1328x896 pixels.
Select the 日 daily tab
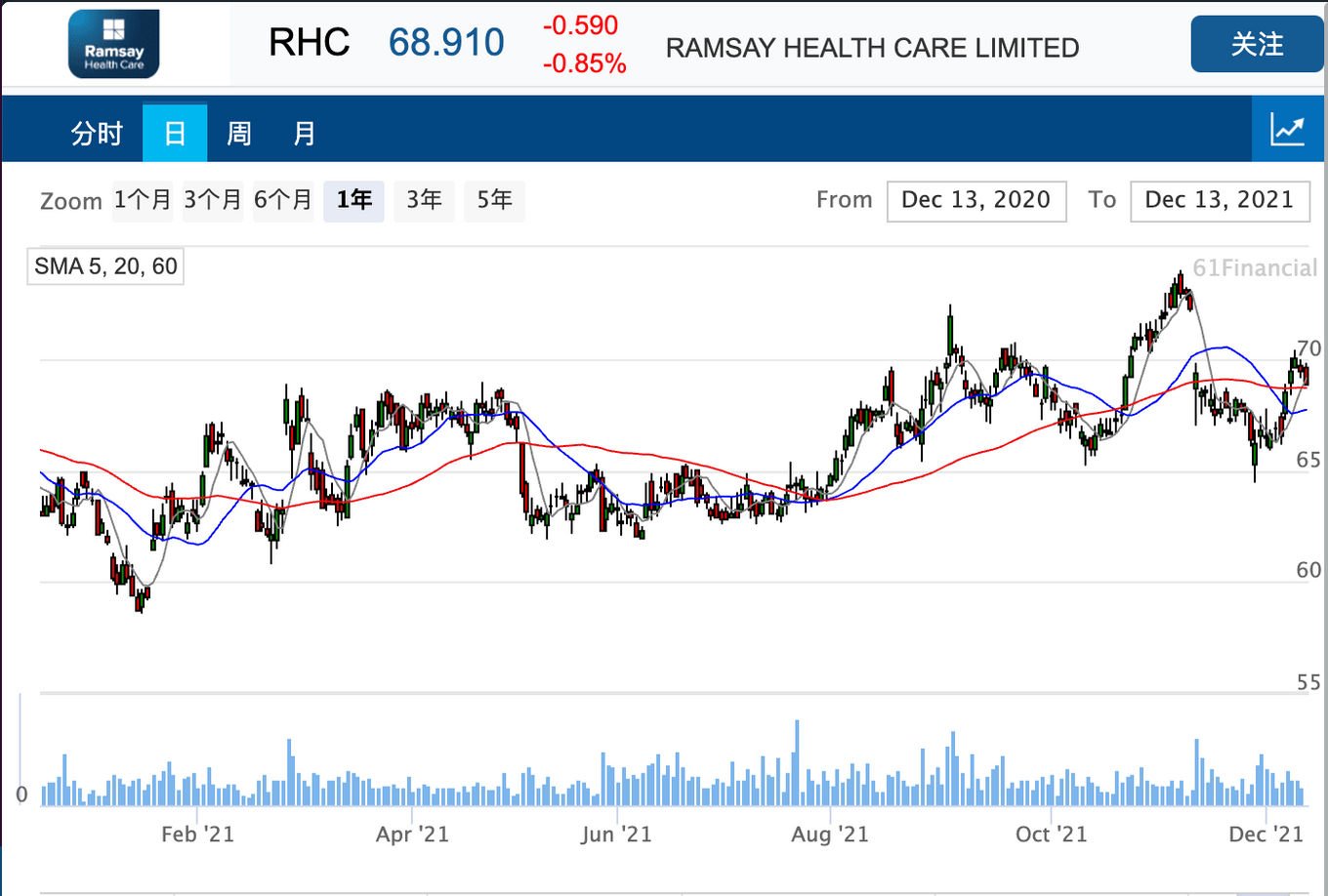tap(175, 132)
